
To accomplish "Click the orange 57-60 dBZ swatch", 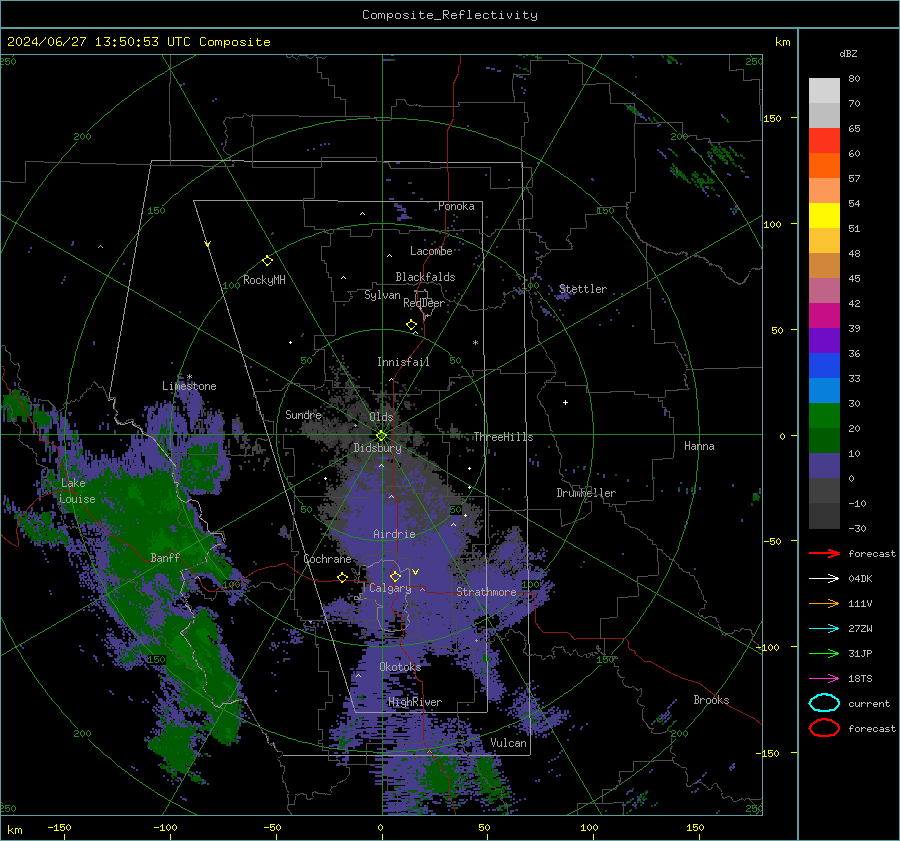I will pyautogui.click(x=824, y=166).
